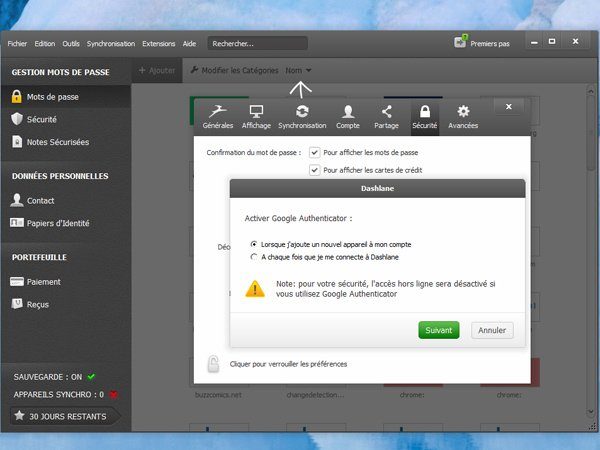
Task: Open the Synchronisation menu in menu bar
Action: coord(111,44)
